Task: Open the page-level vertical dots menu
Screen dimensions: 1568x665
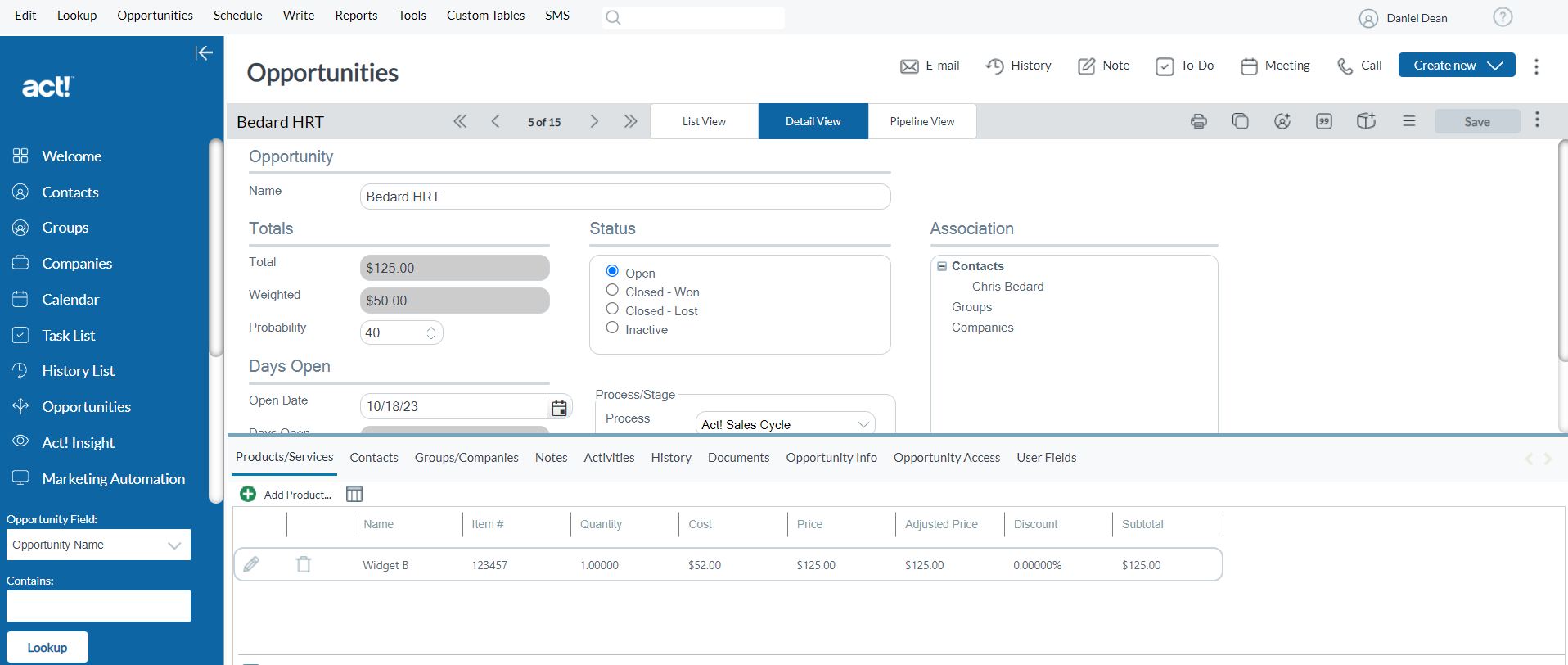Action: click(x=1536, y=66)
